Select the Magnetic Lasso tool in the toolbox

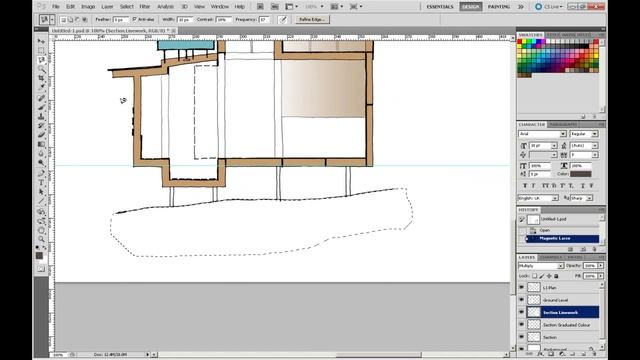pyautogui.click(x=41, y=60)
